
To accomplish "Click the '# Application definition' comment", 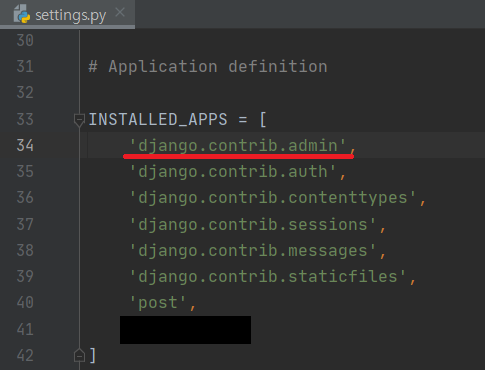I will pos(208,67).
